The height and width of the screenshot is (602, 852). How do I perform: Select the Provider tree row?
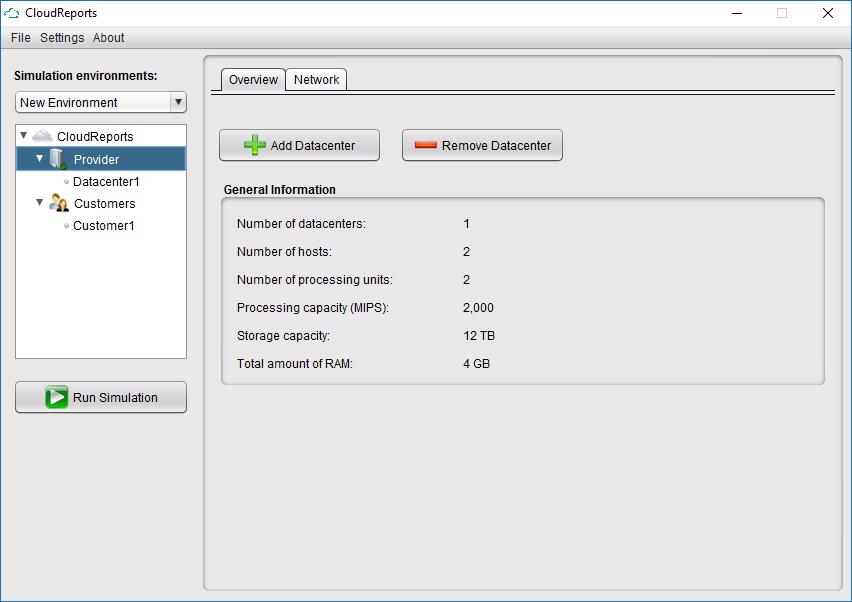point(101,159)
